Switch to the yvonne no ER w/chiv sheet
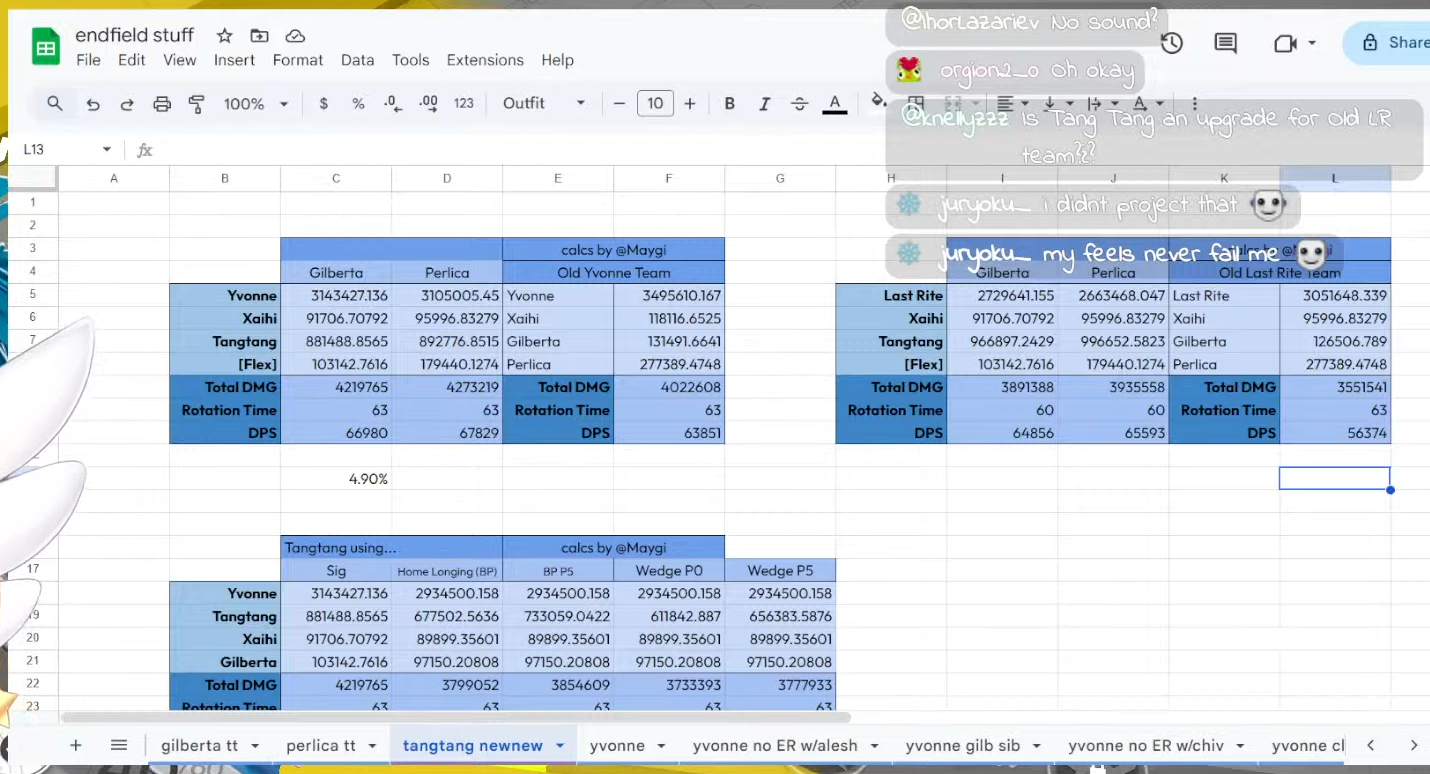Viewport: 1430px width, 774px height. click(x=1146, y=746)
